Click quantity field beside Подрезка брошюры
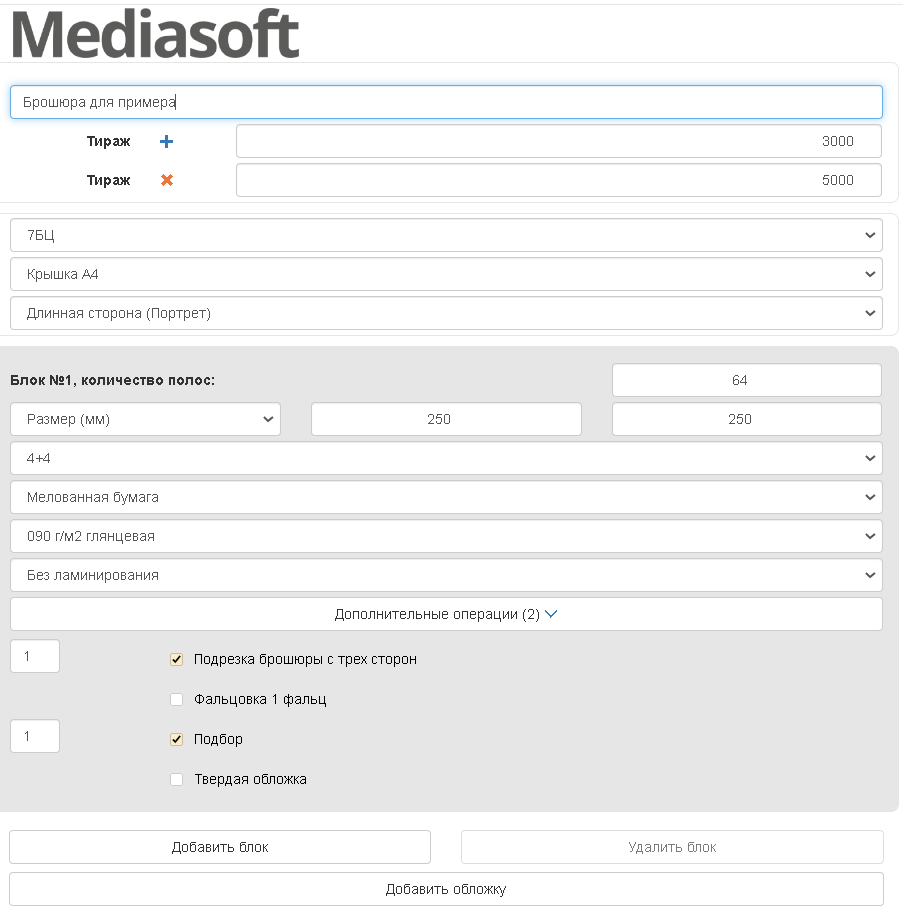Image resolution: width=903 pixels, height=921 pixels. [35, 656]
